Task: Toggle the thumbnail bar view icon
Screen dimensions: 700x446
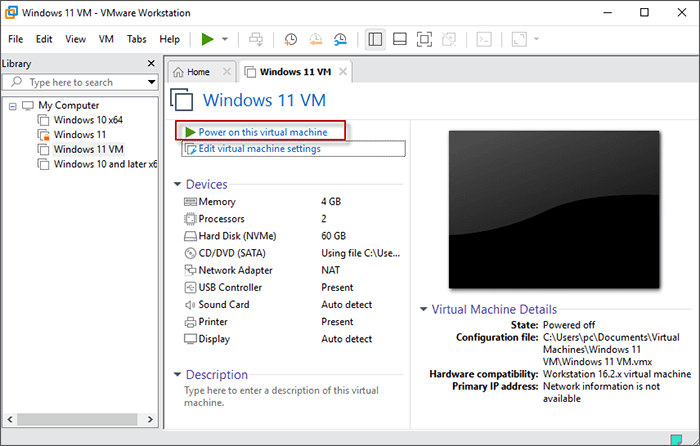Action: point(399,39)
